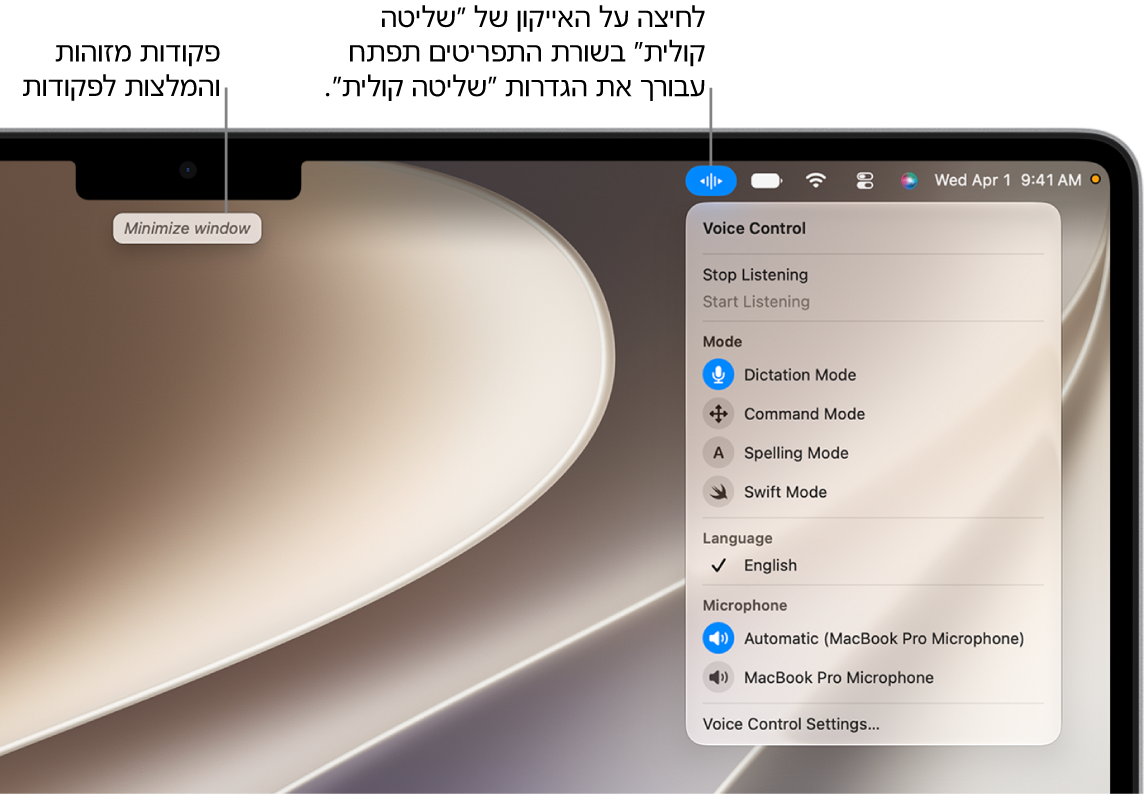Click the Minimize window command label
Image resolution: width=1144 pixels, height=795 pixels.
coord(187,228)
